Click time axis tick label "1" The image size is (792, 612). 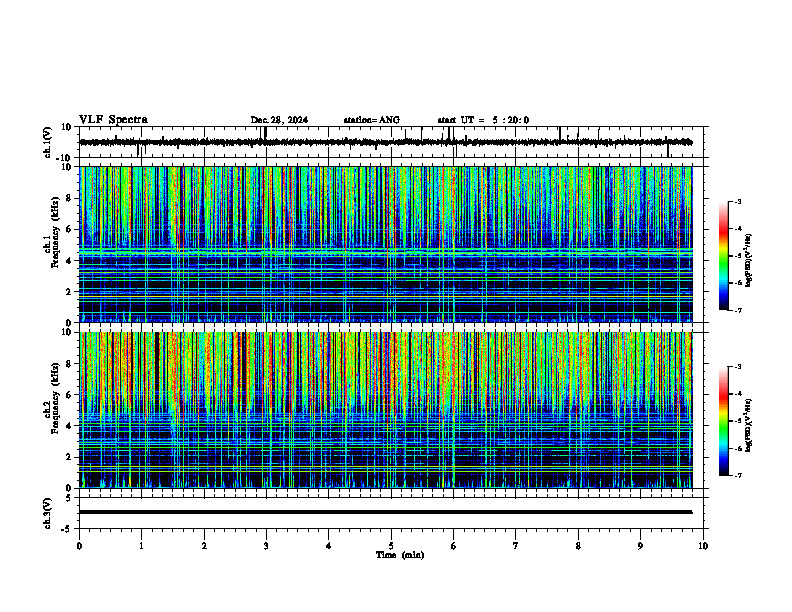coord(141,546)
